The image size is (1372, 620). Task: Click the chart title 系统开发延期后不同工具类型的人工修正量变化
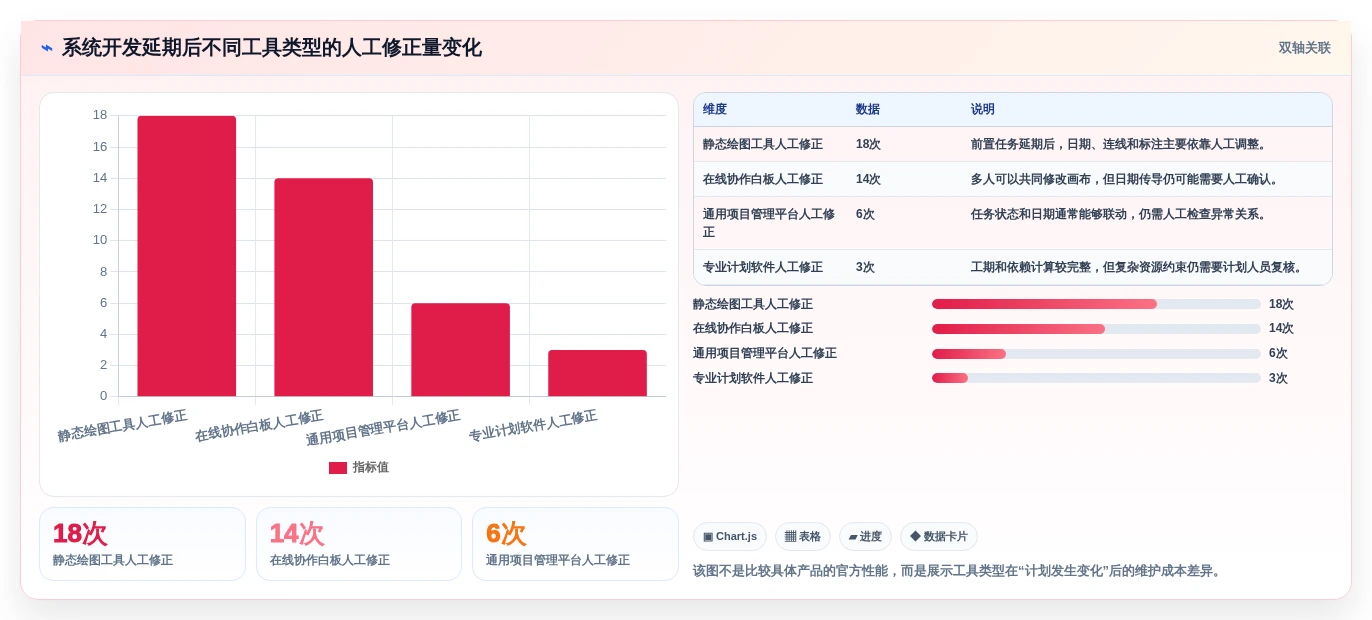coord(272,48)
